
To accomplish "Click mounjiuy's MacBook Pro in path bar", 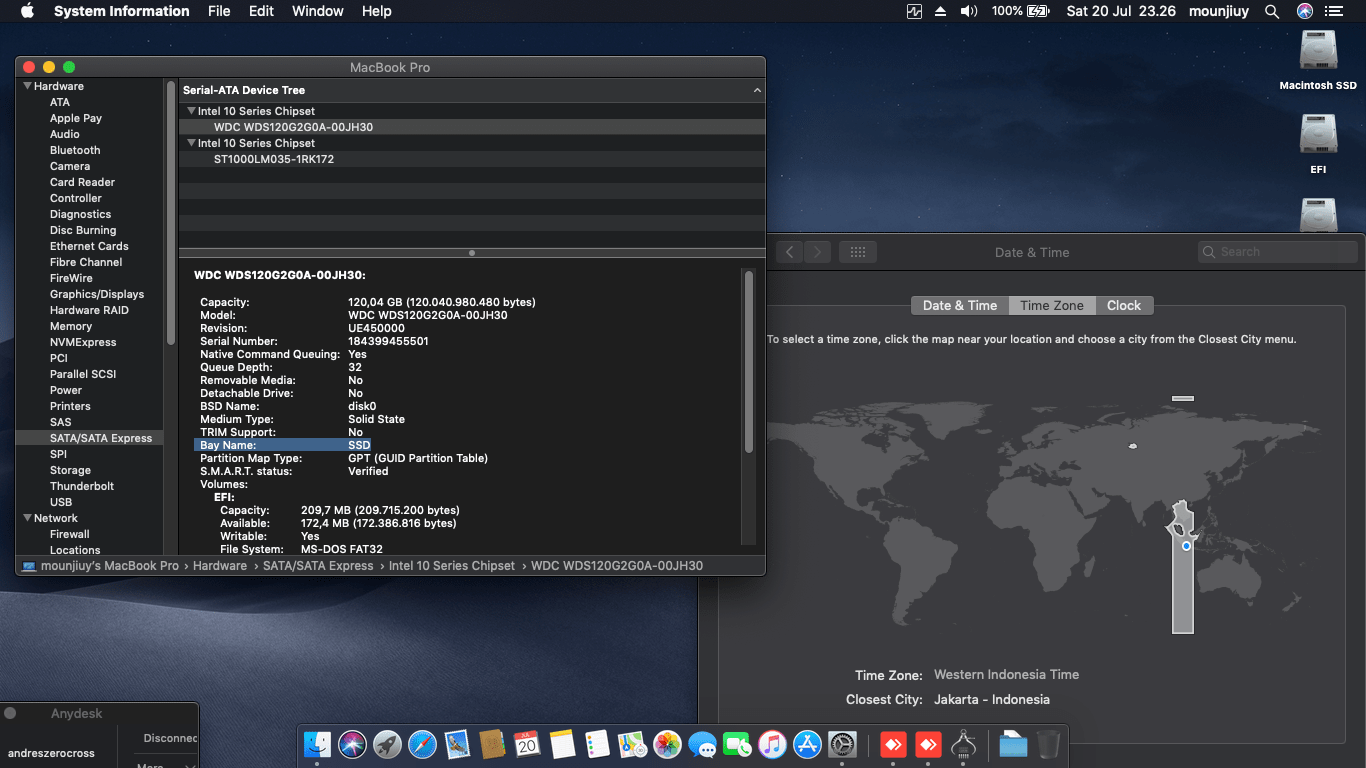I will coord(109,565).
